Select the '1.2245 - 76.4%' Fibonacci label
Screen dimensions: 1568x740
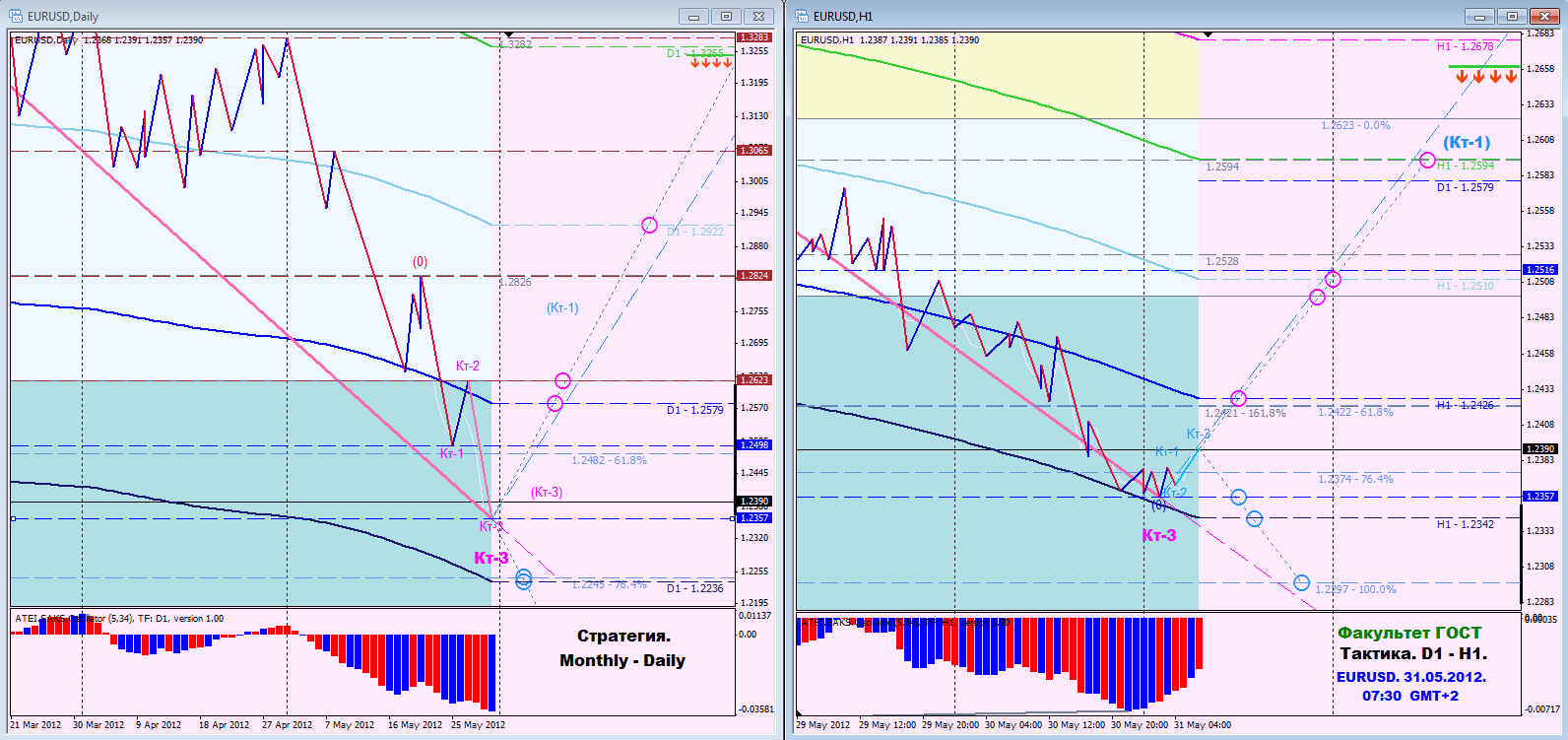pos(610,584)
